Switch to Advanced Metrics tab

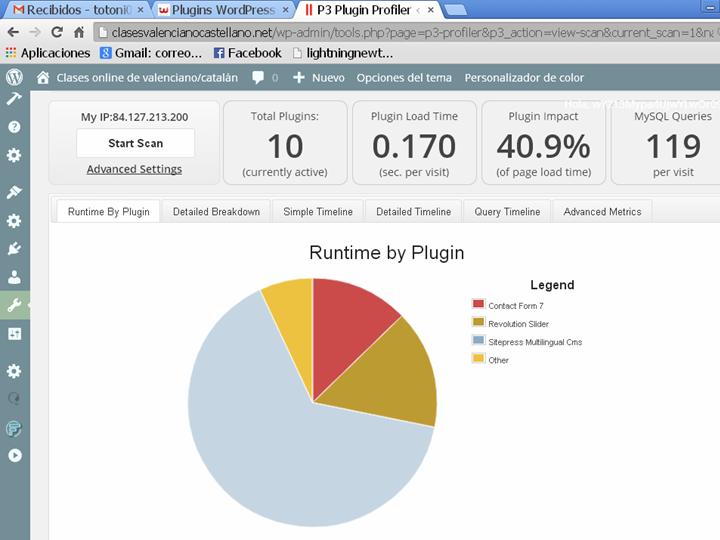602,212
